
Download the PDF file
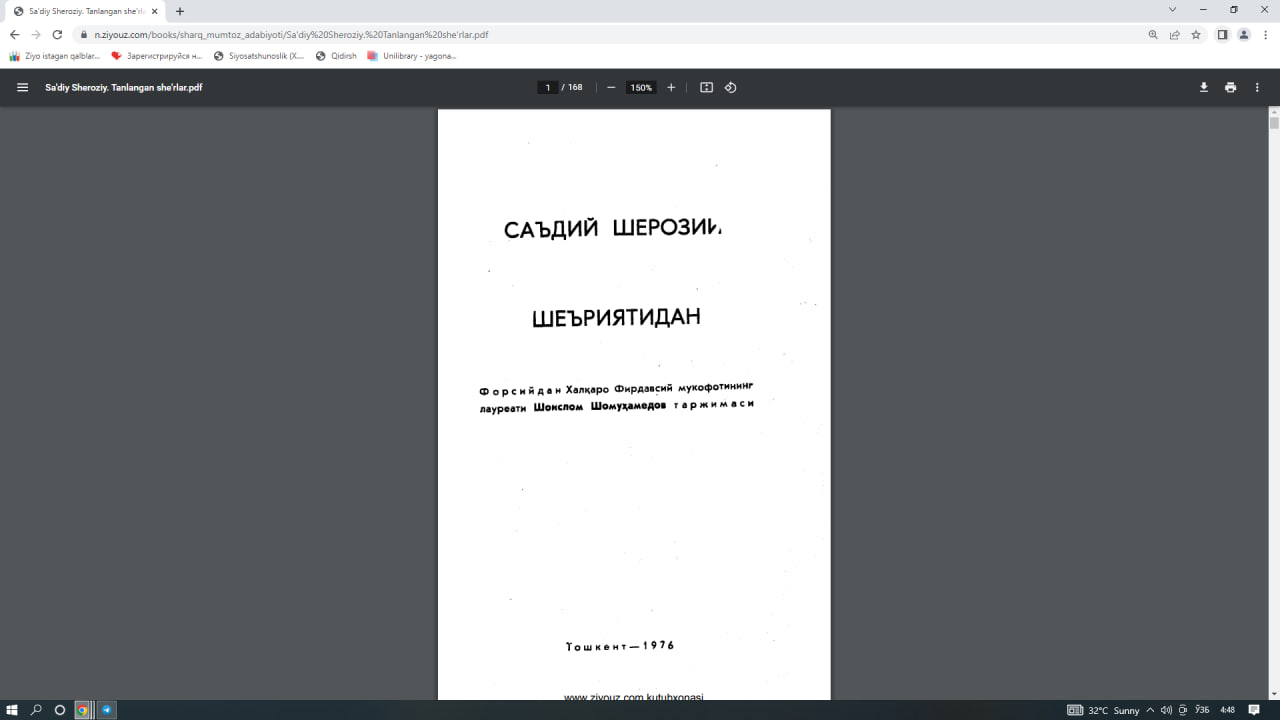click(1203, 87)
